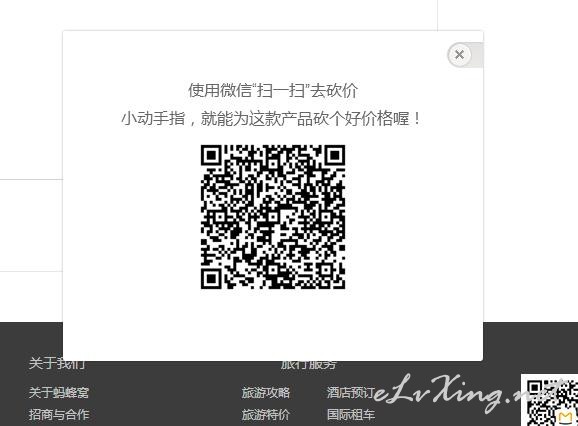The width and height of the screenshot is (578, 426).
Task: Click the gray tab behind the close button
Action: 477,55
